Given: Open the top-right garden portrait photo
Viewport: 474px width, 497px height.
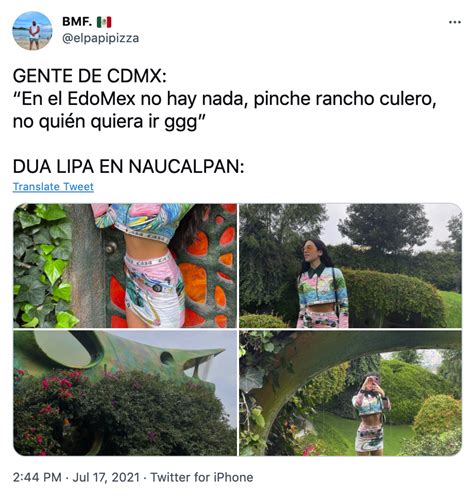Looking at the screenshot, I should [350, 266].
